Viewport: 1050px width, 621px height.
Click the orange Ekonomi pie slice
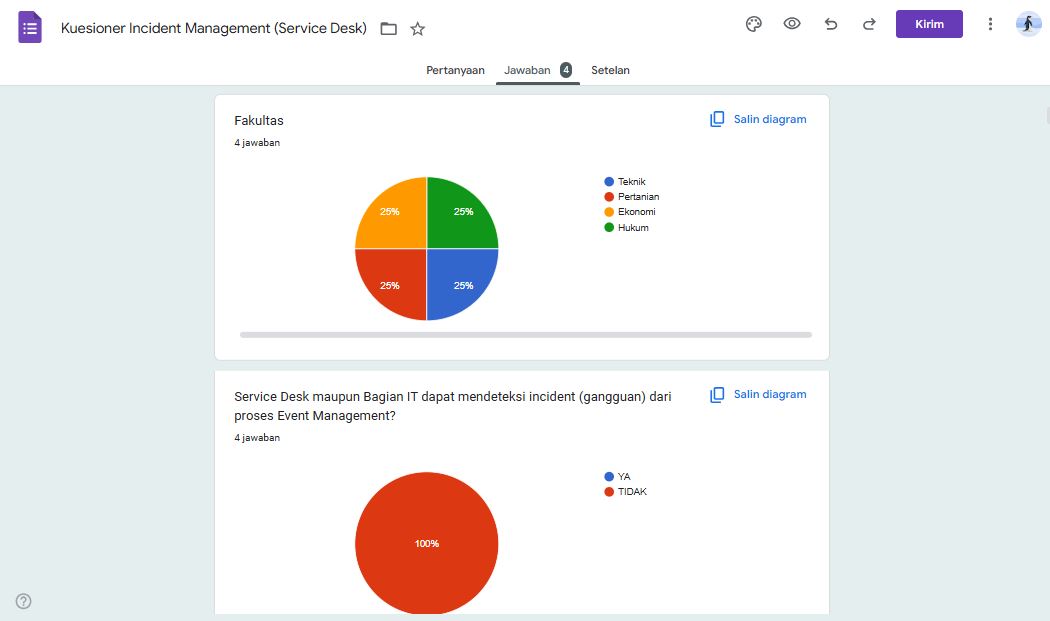point(391,213)
